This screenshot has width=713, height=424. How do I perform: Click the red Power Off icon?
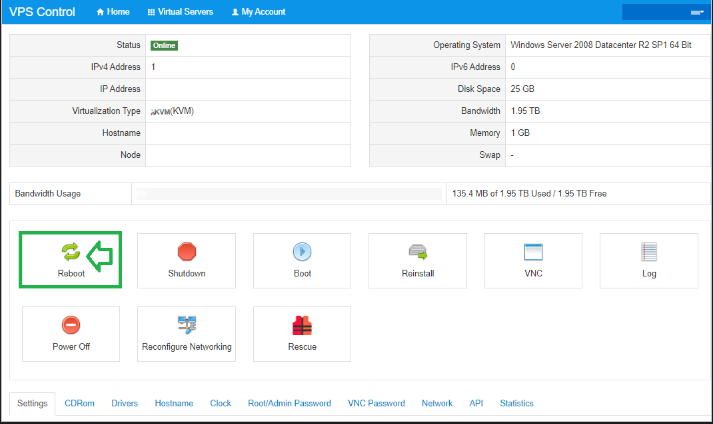tap(71, 325)
